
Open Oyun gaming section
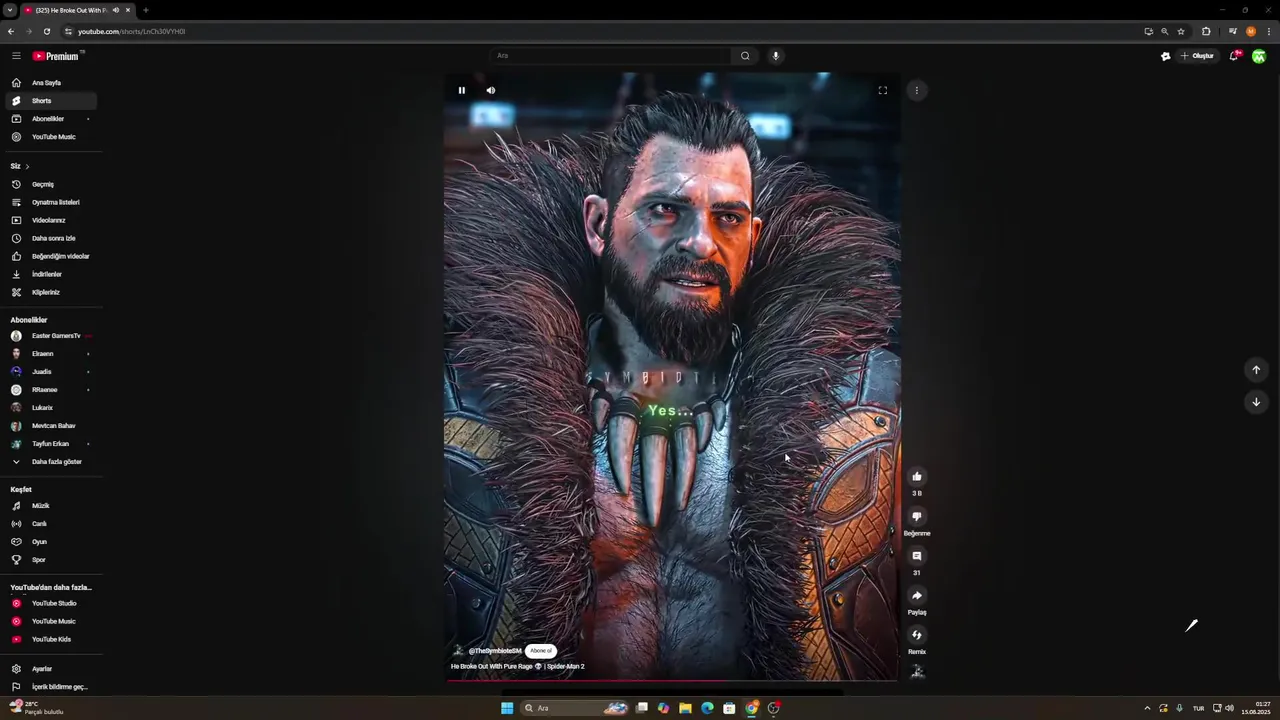pyautogui.click(x=50, y=542)
